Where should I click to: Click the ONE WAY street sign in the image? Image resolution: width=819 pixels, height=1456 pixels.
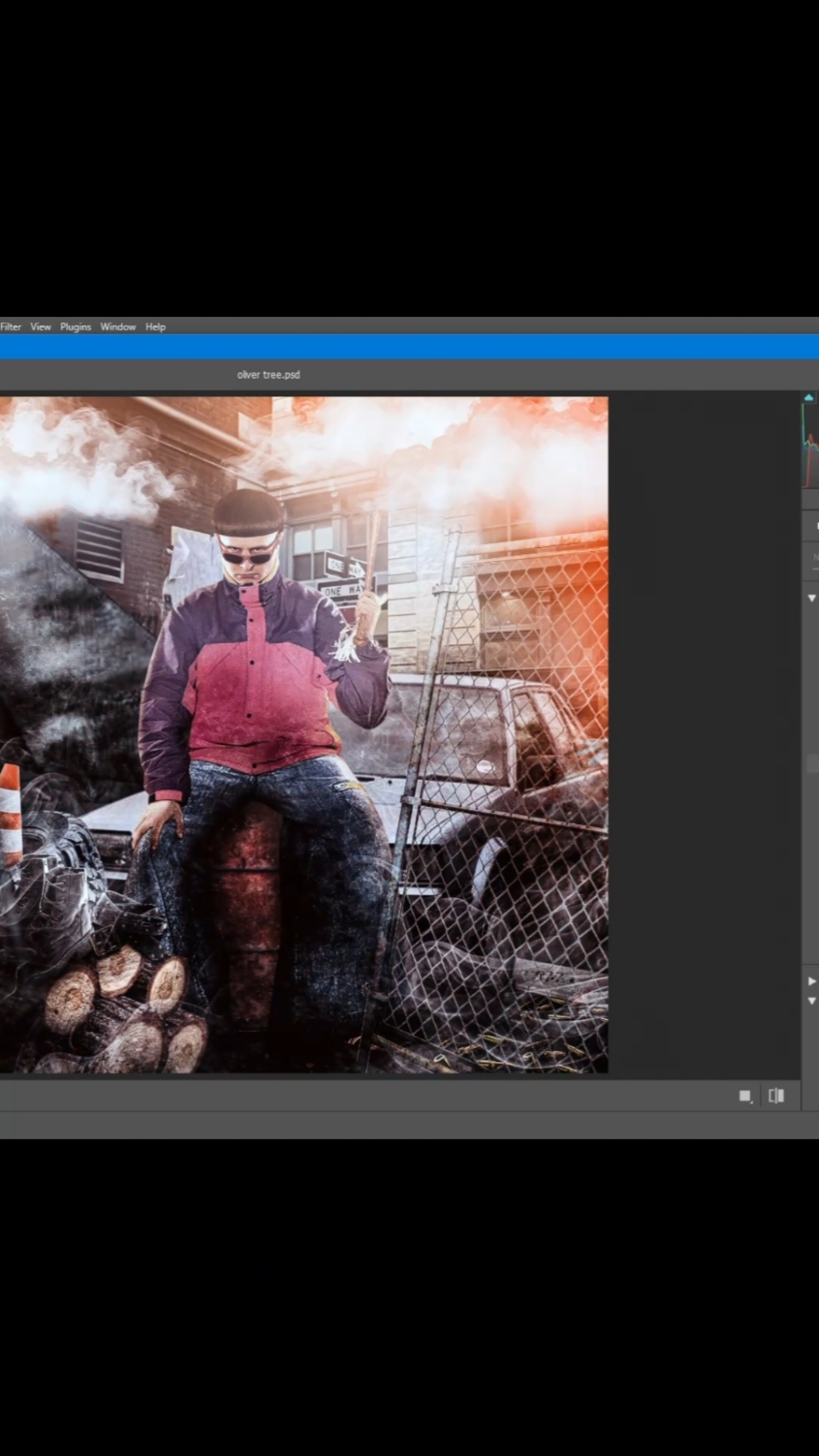[341, 589]
